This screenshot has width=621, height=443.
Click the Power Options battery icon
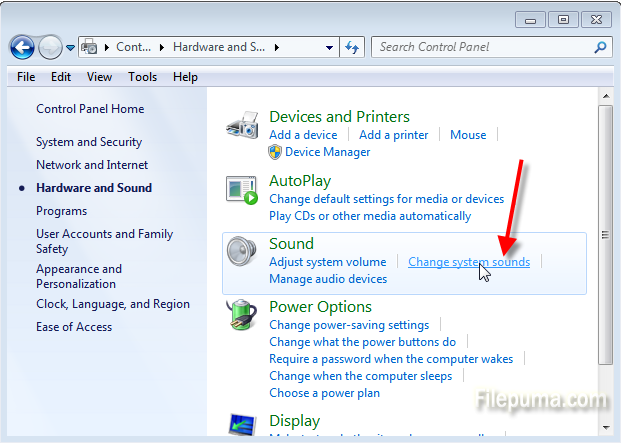click(242, 317)
